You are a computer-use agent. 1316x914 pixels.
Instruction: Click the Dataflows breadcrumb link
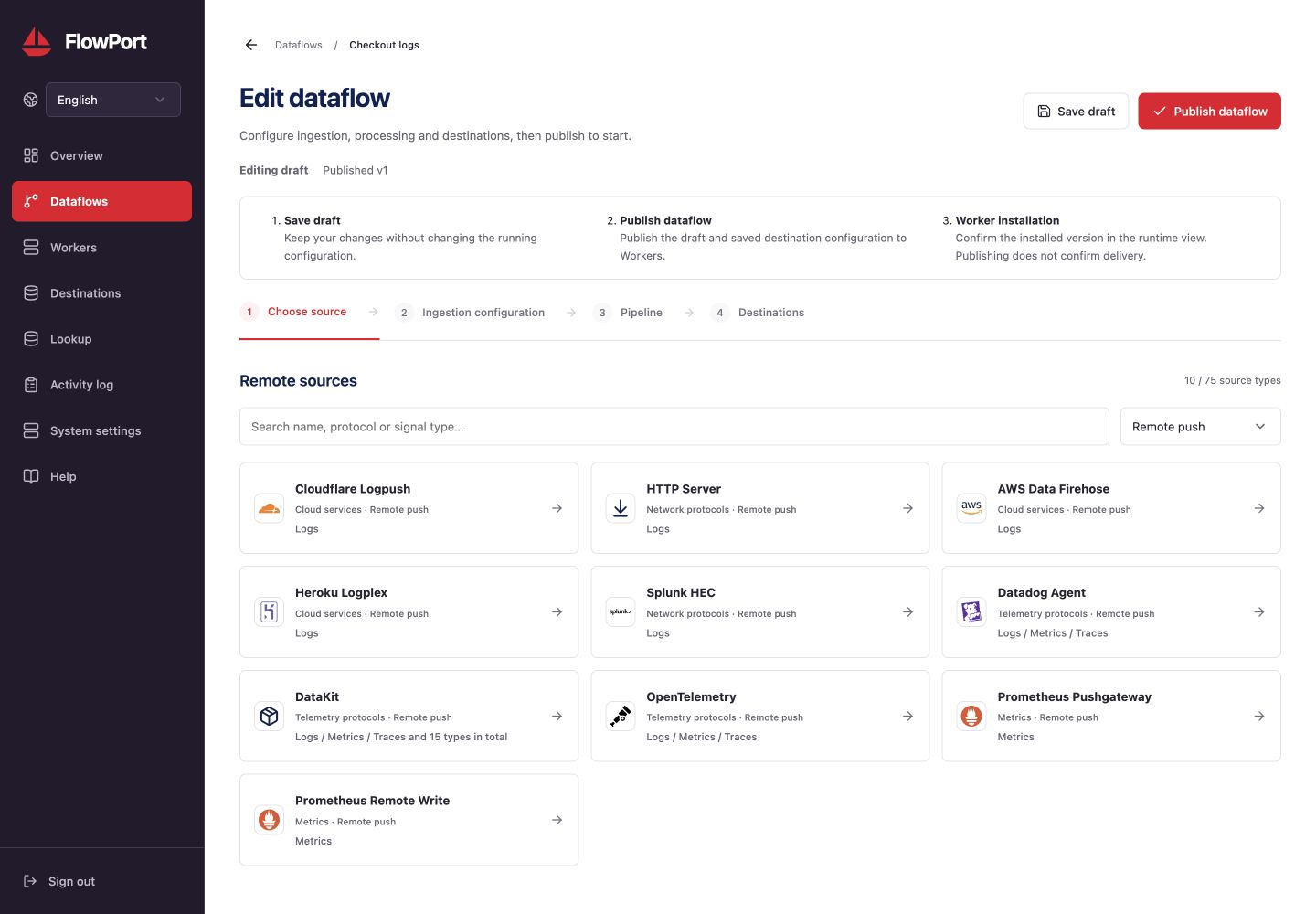tap(299, 45)
